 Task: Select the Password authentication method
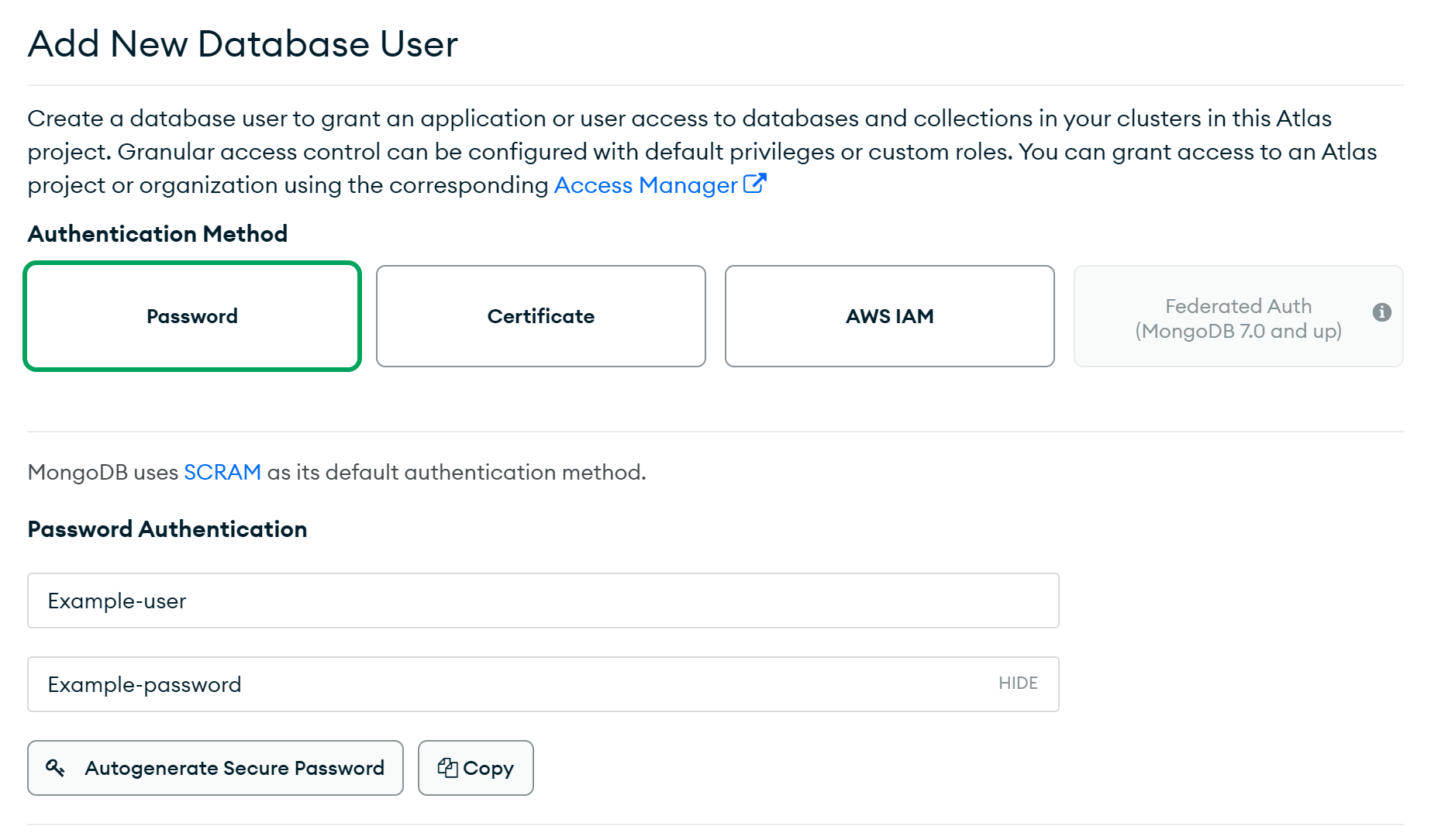tap(192, 316)
